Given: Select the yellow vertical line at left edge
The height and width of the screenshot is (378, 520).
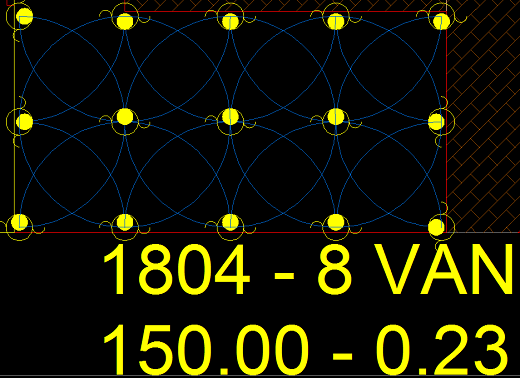Looking at the screenshot, I should [x=14, y=133].
